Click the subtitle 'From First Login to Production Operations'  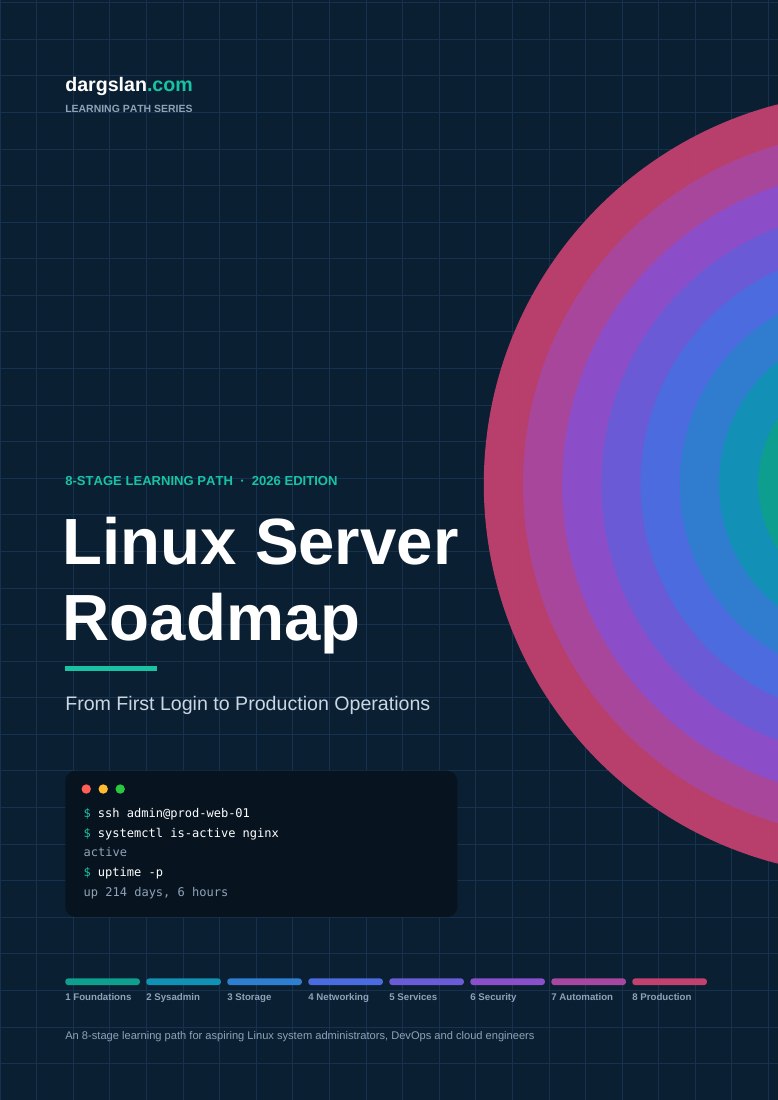click(248, 704)
